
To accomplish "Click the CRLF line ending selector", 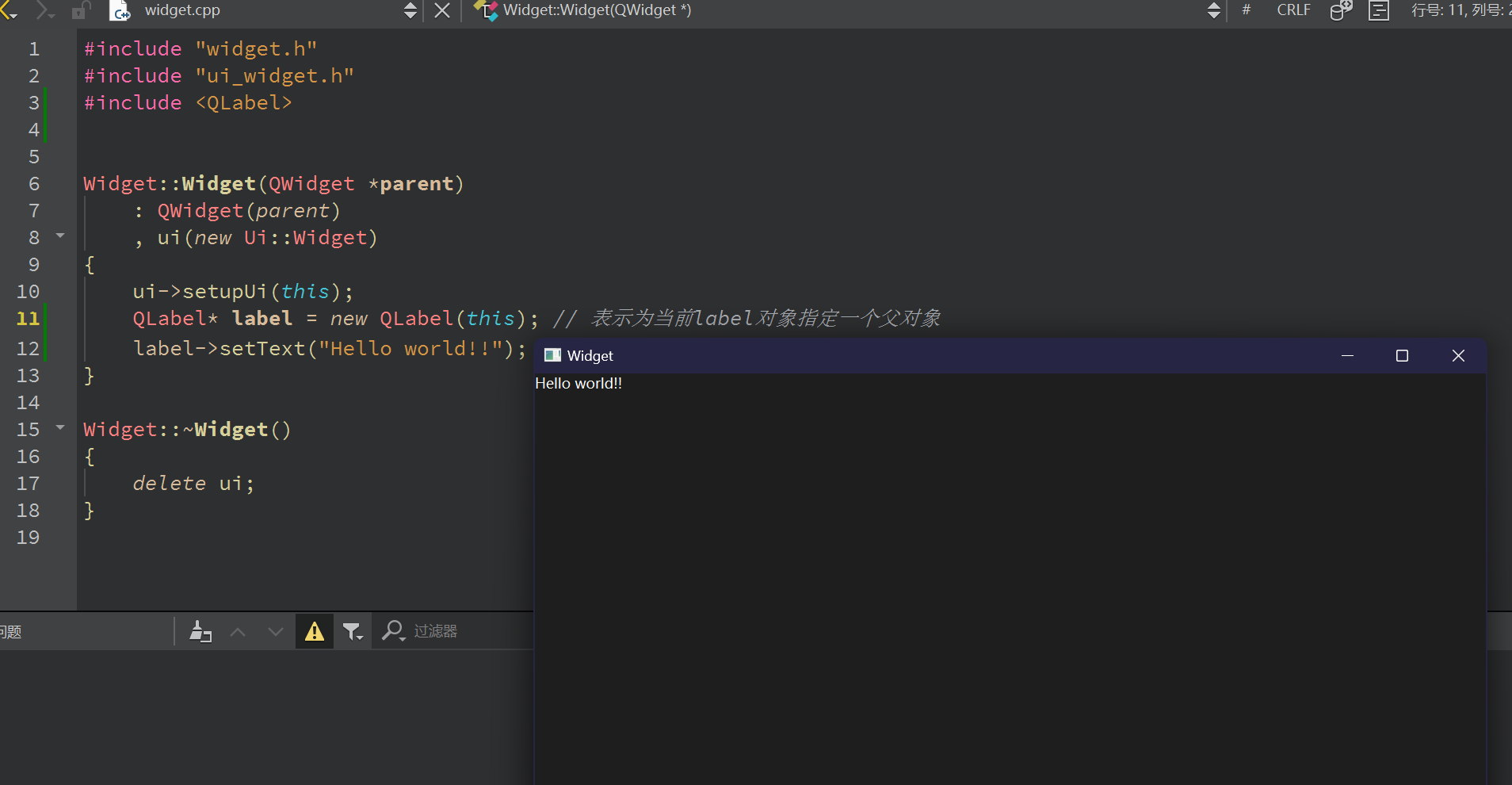I will coord(1293,10).
